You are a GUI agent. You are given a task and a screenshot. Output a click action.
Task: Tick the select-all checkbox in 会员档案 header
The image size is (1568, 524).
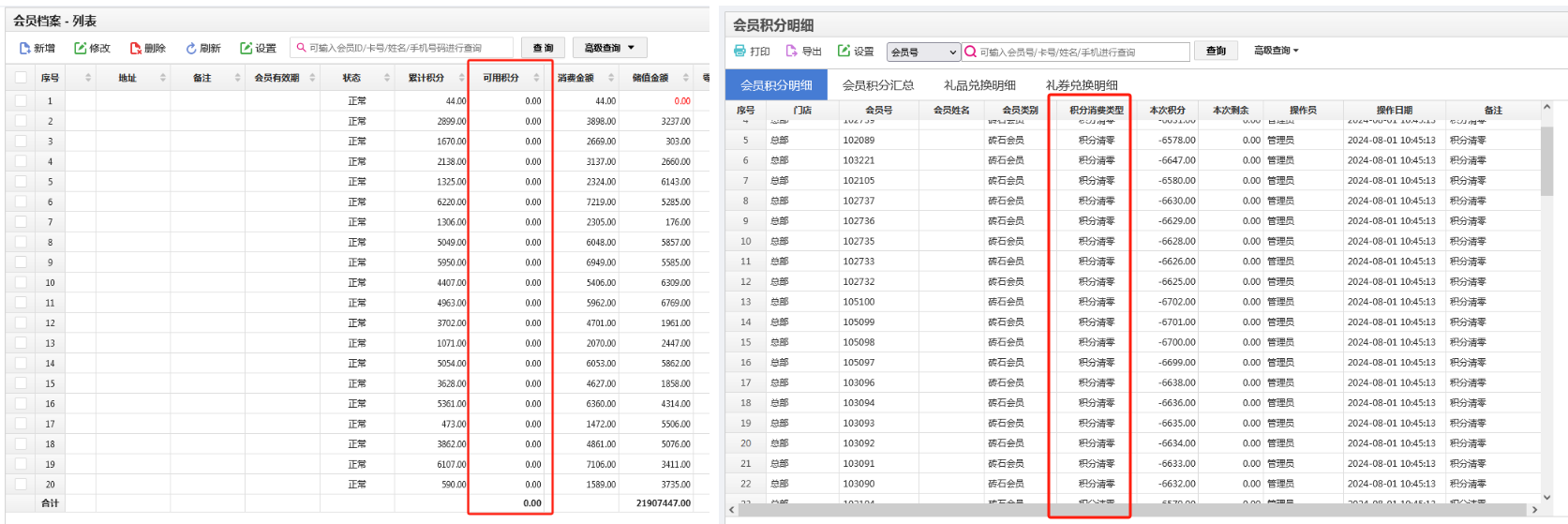click(21, 78)
